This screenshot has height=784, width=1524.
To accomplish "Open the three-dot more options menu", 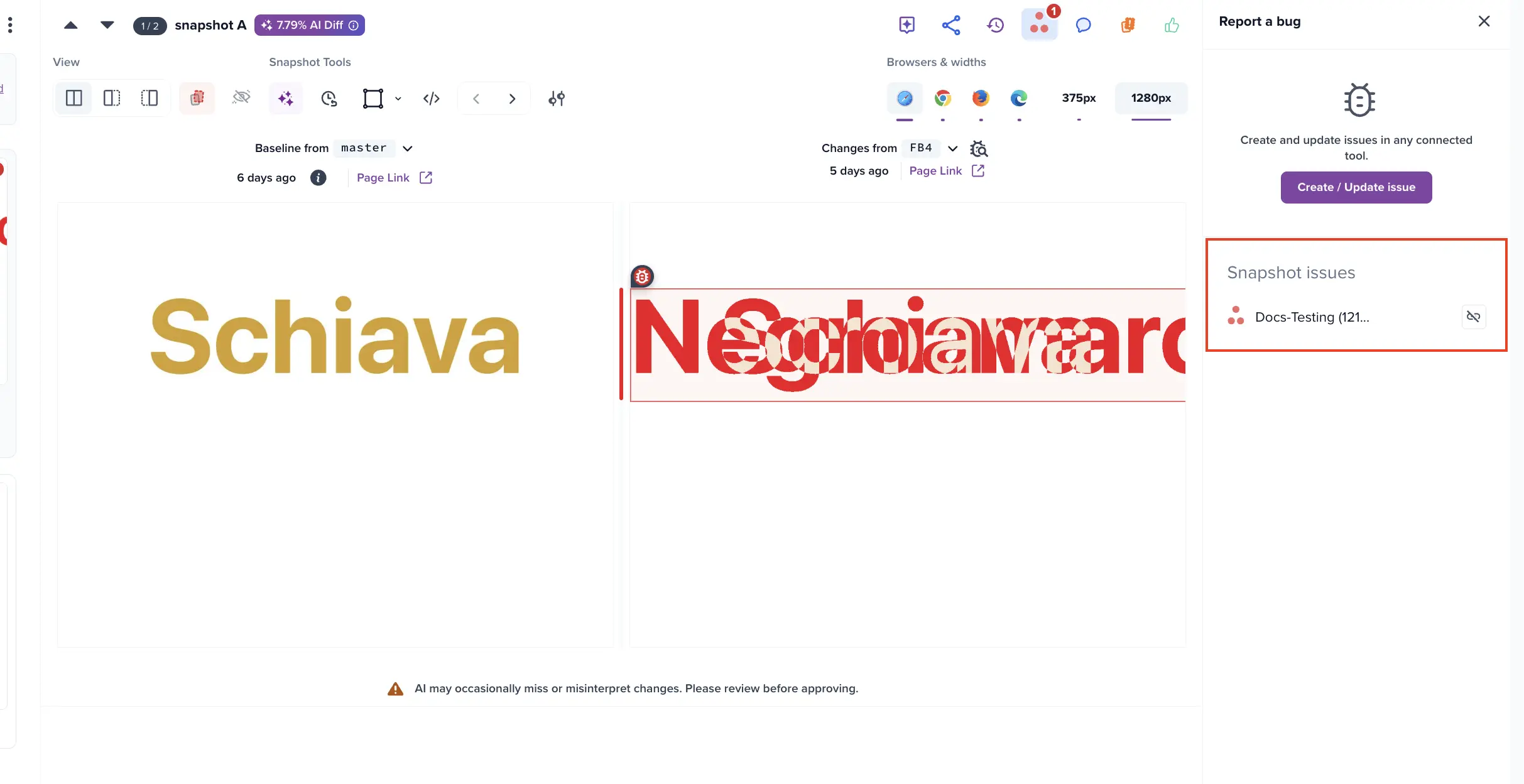I will [x=10, y=25].
